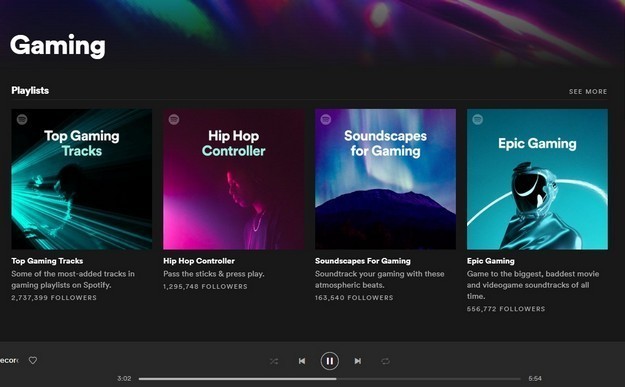This screenshot has width=625, height=387.
Task: Skip to the previous track
Action: pyautogui.click(x=302, y=361)
